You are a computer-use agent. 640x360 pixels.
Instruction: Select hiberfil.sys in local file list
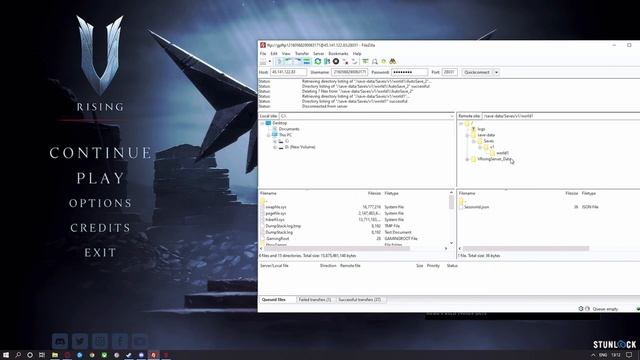[275, 220]
